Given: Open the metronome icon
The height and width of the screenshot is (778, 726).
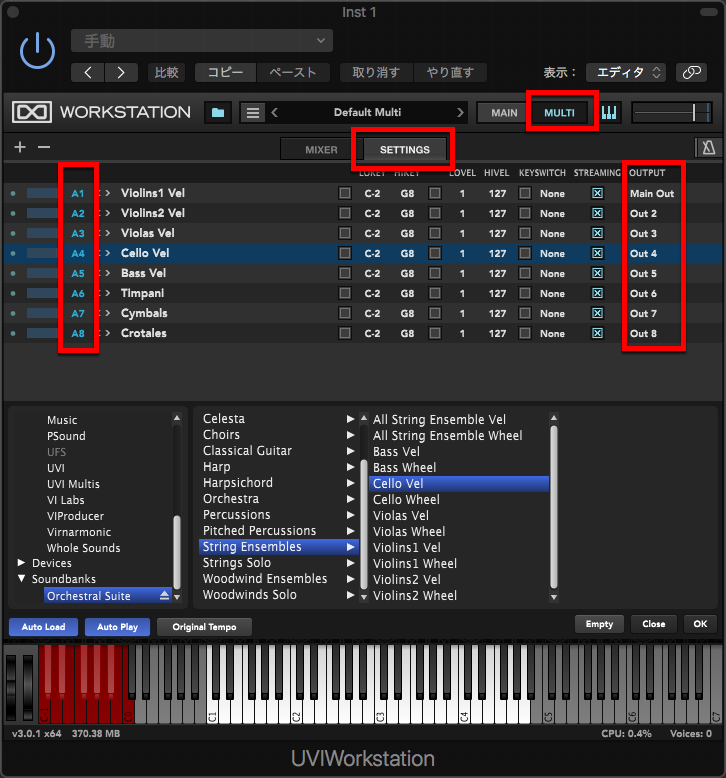Looking at the screenshot, I should (708, 147).
